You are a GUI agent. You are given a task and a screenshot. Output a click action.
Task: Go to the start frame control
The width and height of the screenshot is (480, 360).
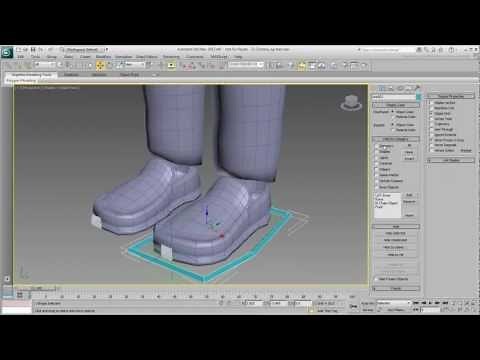pos(416,303)
